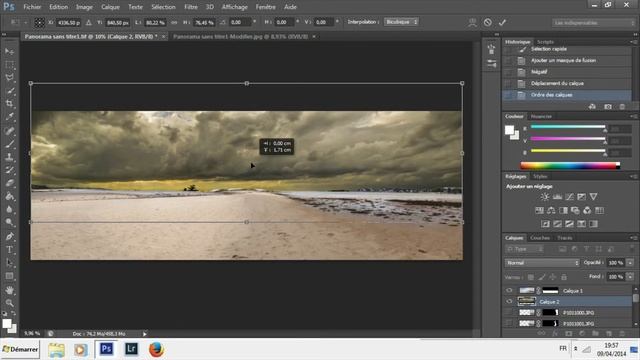
Task: Select the Déplacement du calque history state
Action: [x=567, y=83]
